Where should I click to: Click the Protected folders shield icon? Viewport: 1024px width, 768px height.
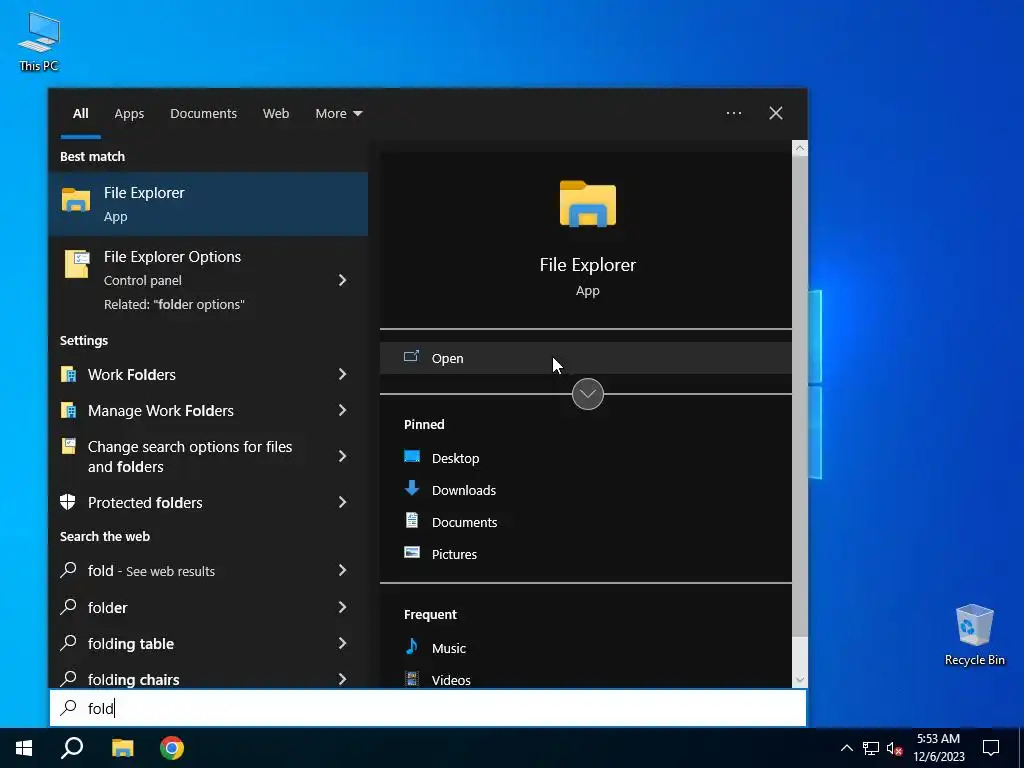click(x=68, y=502)
